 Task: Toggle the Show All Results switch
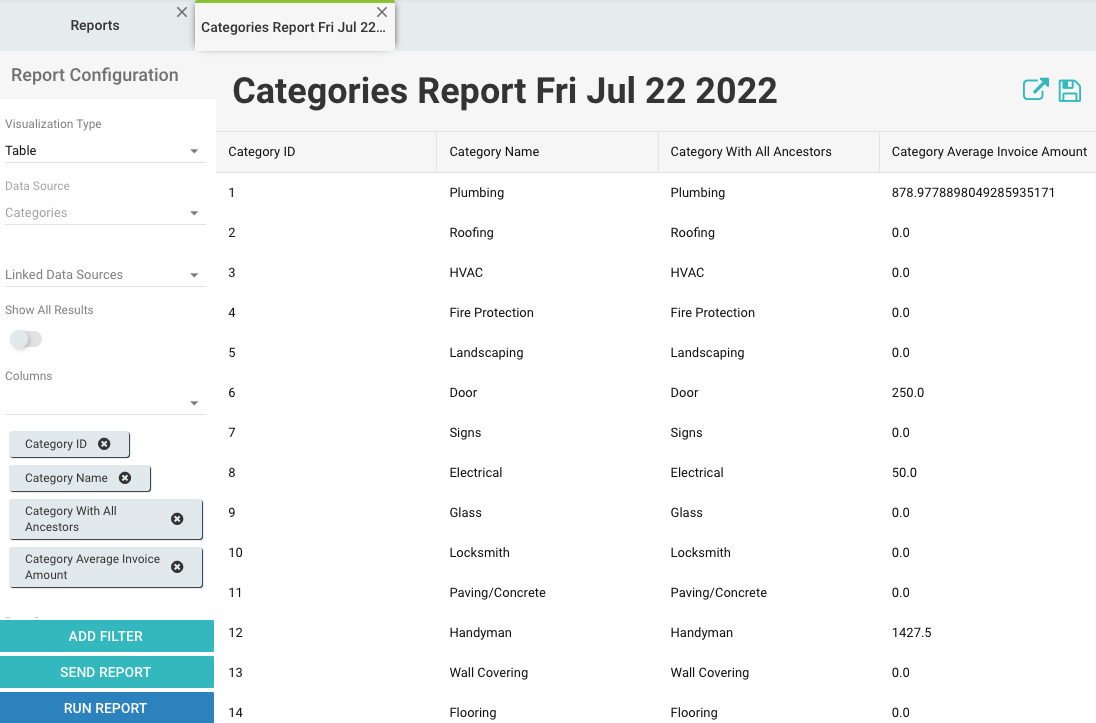[26, 340]
